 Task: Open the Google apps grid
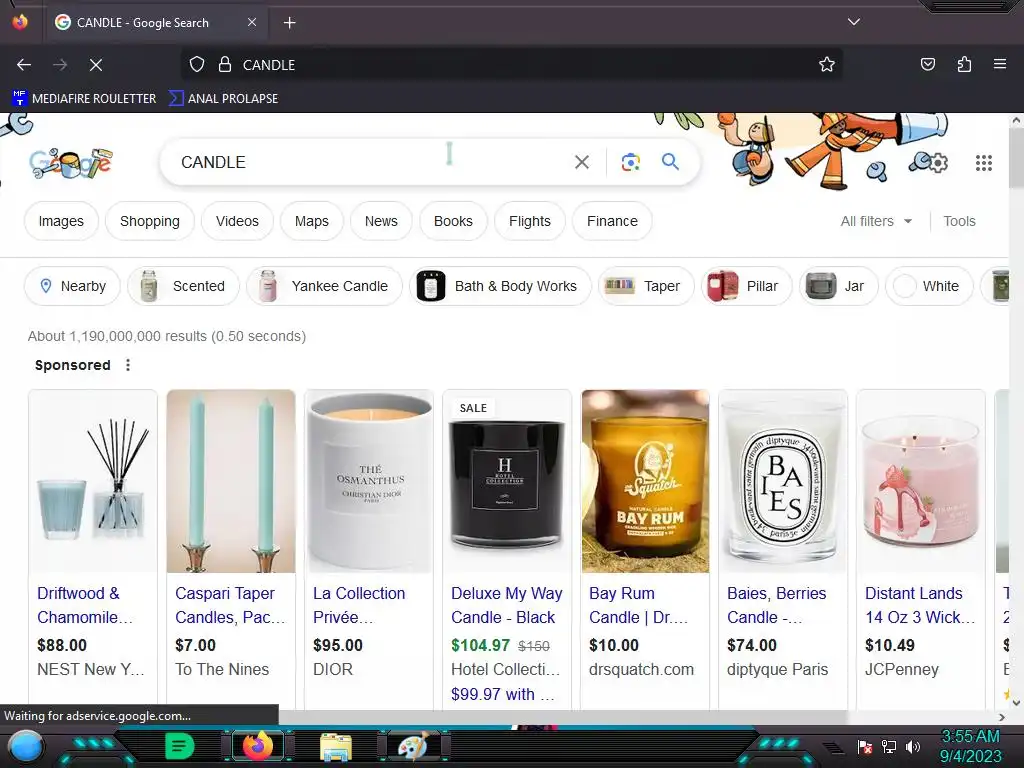tap(984, 163)
